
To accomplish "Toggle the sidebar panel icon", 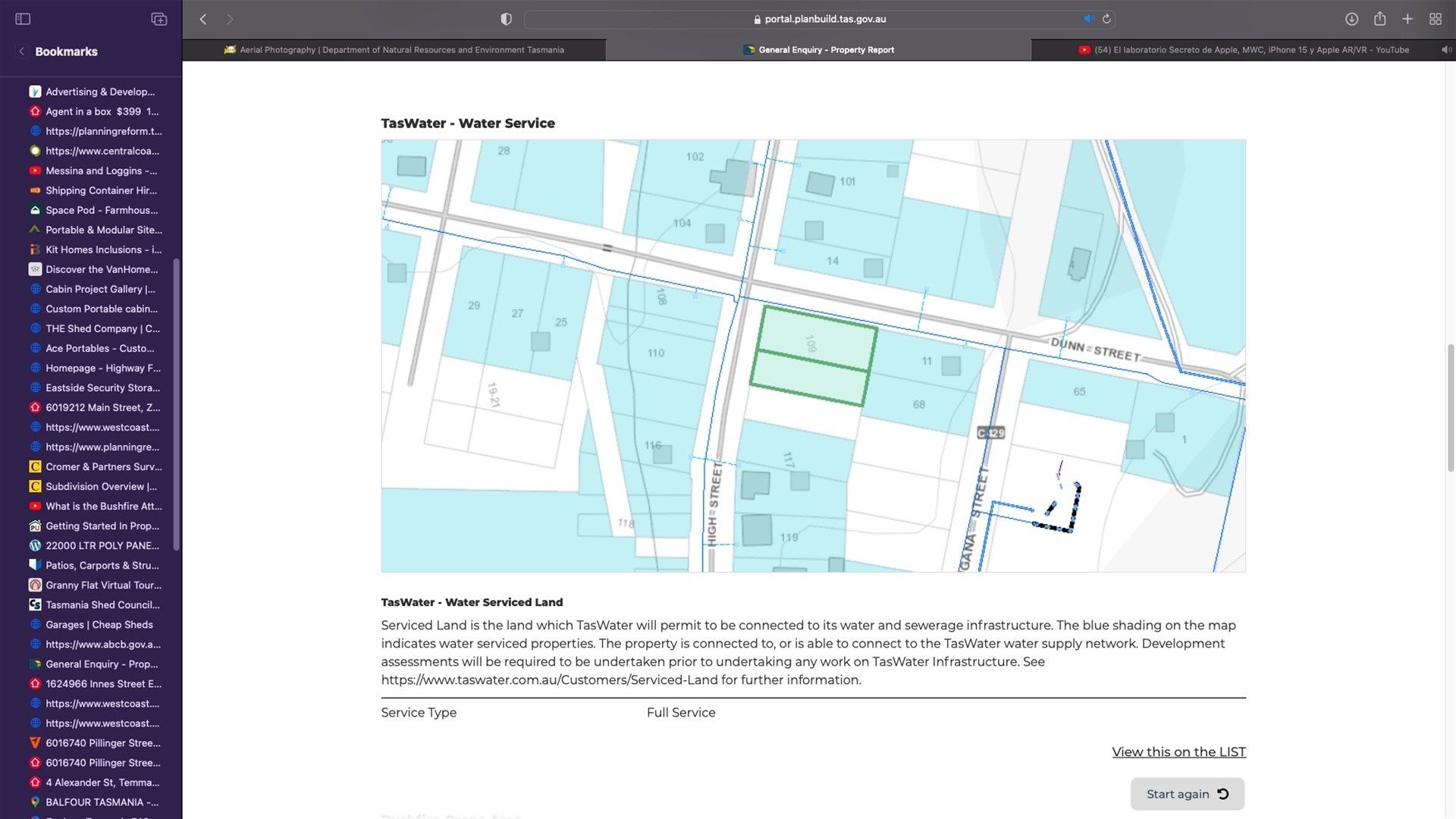I will 23,19.
